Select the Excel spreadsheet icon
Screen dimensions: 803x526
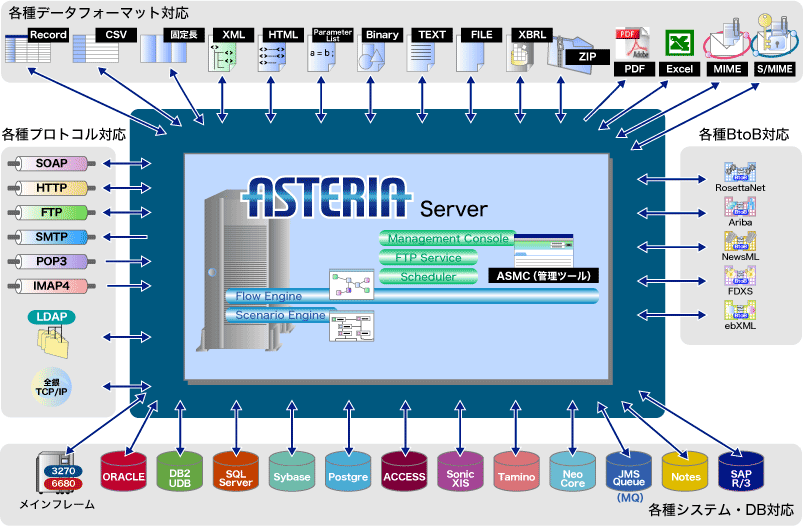point(681,44)
